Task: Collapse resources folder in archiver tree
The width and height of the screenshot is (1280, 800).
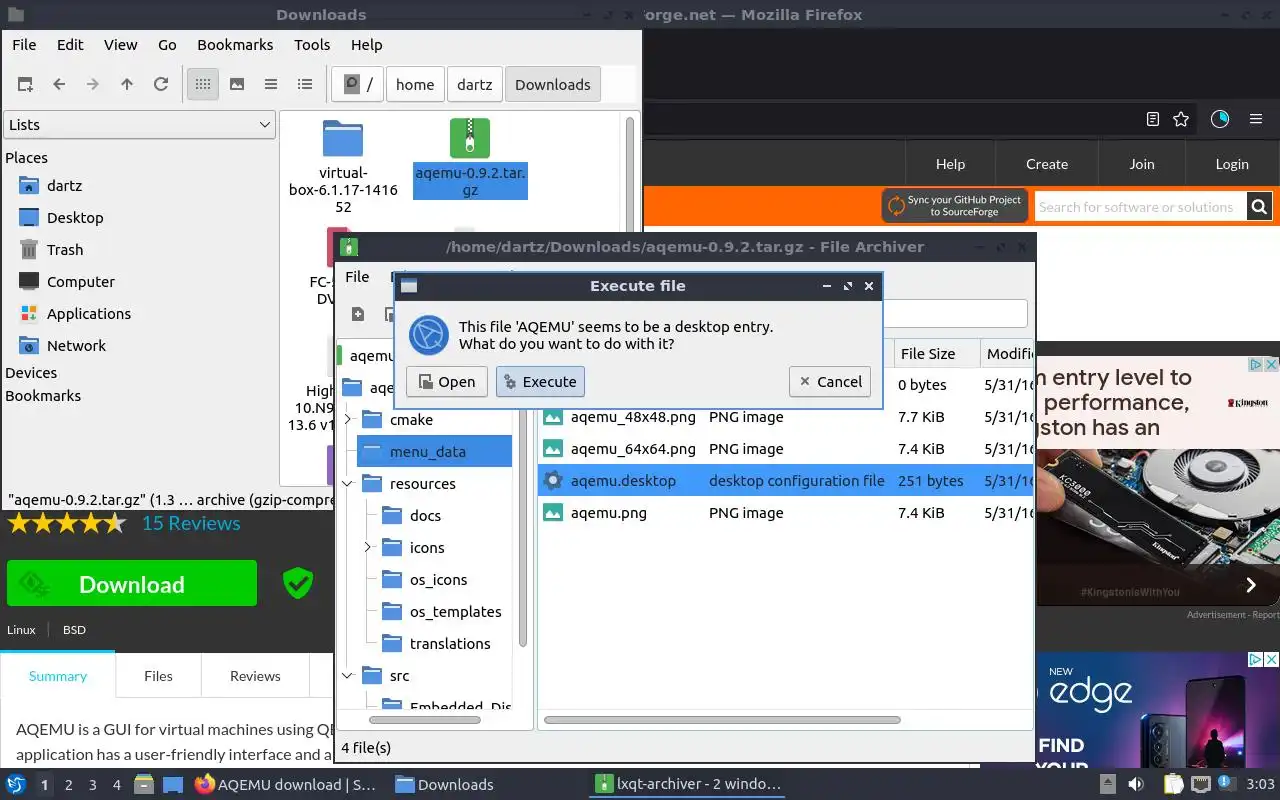Action: pyautogui.click(x=348, y=484)
